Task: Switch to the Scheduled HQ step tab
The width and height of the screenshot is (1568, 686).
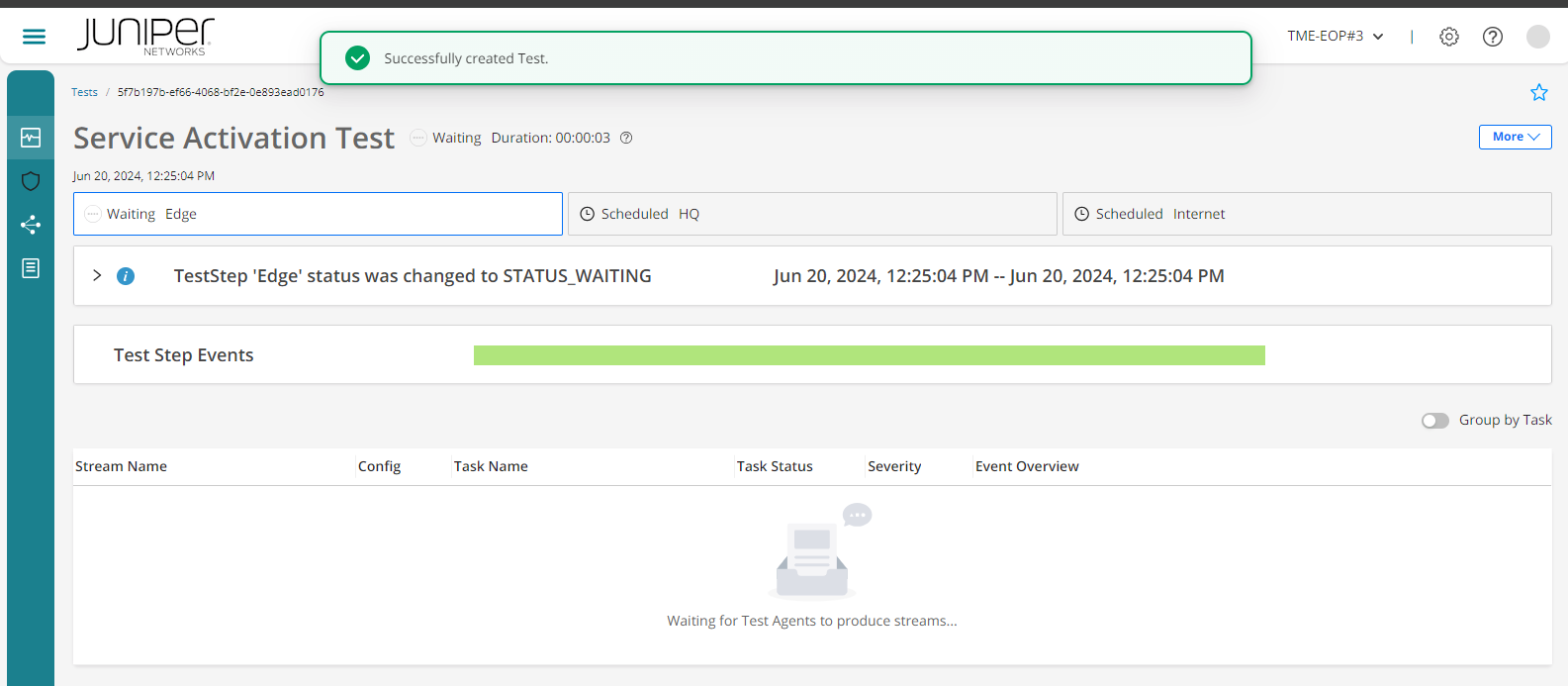Action: click(x=811, y=214)
